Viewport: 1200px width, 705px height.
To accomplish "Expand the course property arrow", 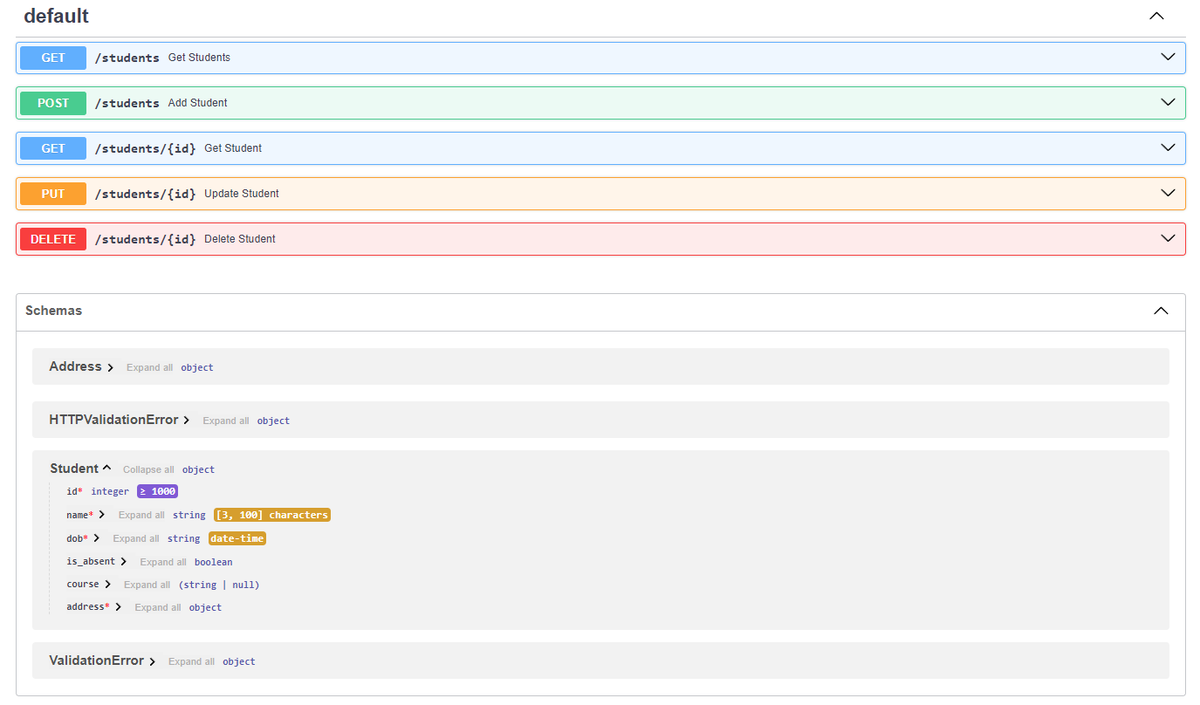I will coord(107,585).
